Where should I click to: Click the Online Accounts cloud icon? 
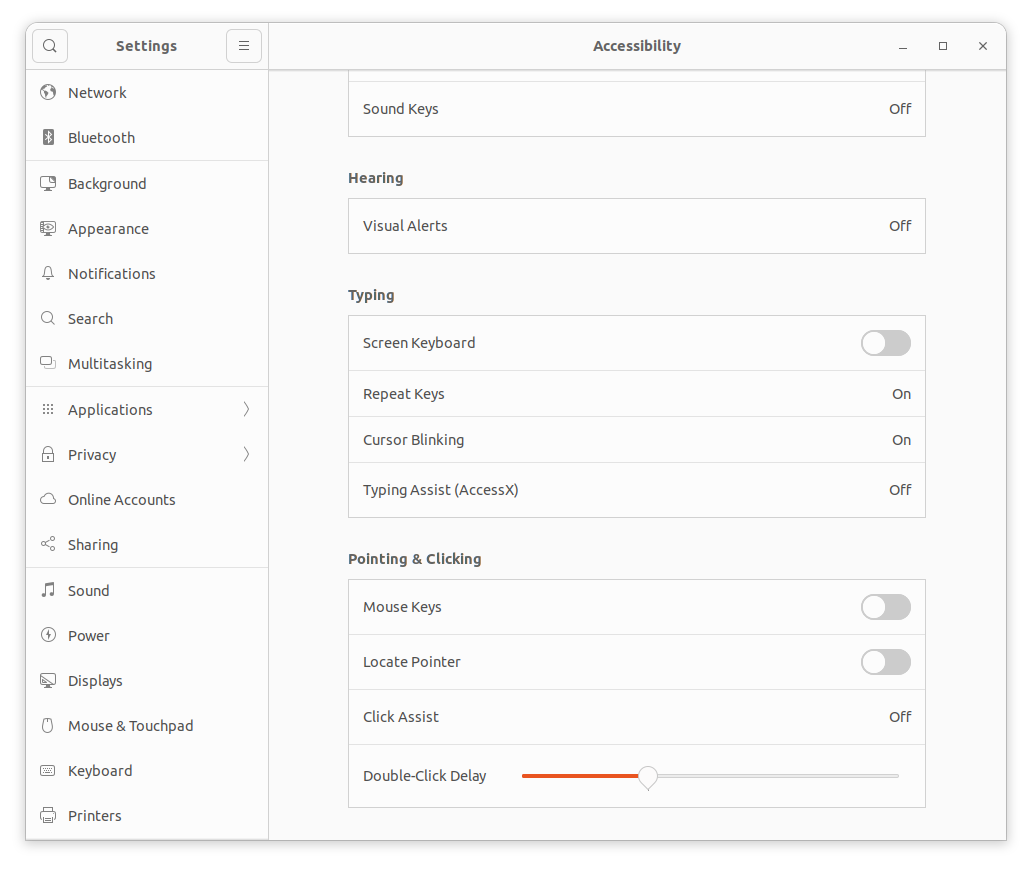tap(48, 499)
